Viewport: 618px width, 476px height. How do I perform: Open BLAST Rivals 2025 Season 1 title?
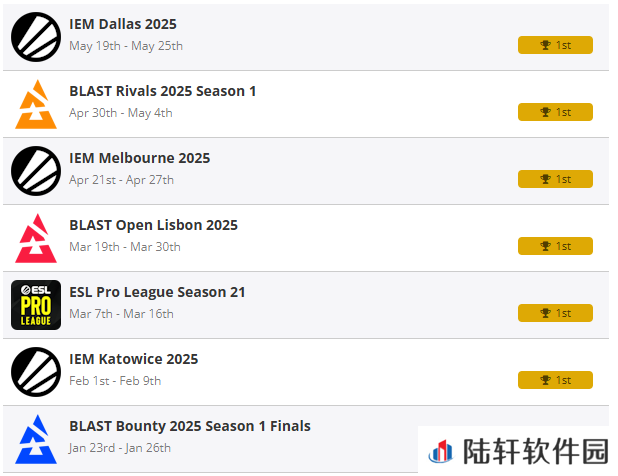163,91
